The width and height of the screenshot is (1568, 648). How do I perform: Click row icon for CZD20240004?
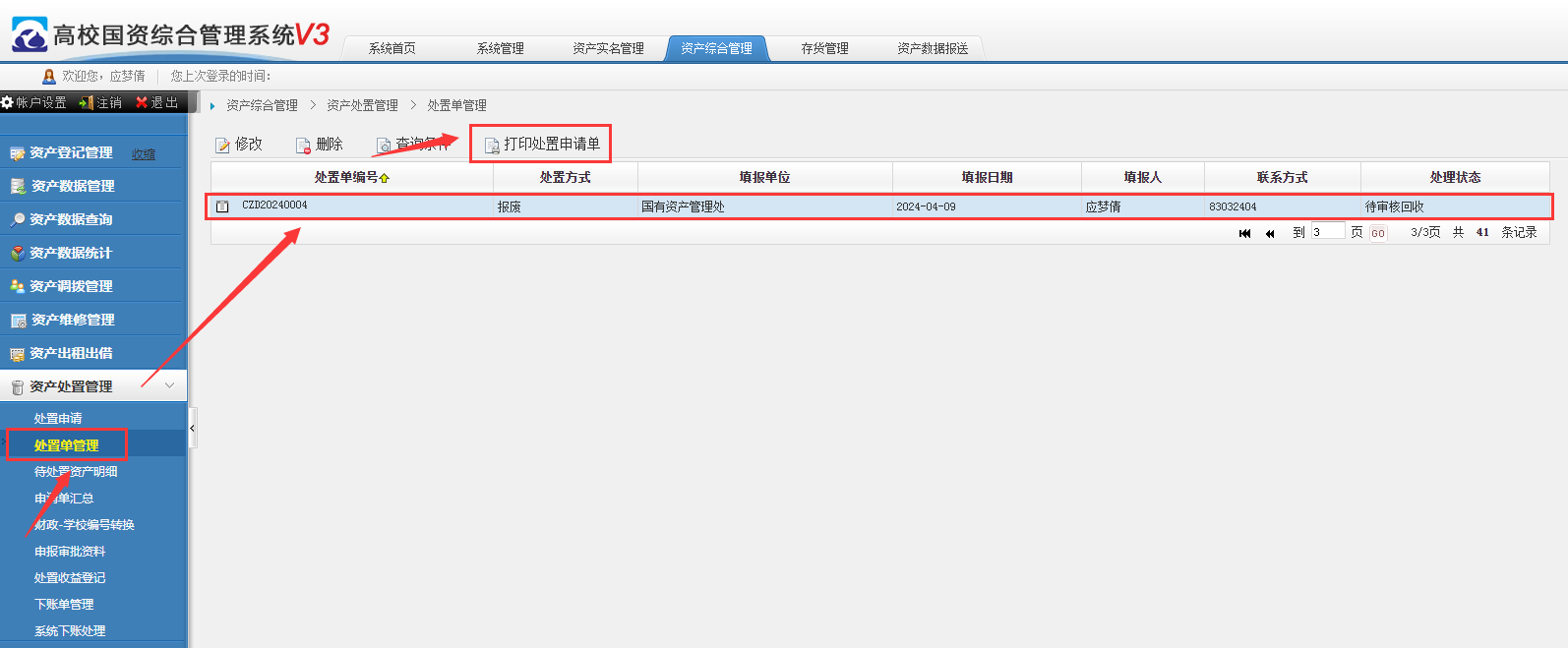pyautogui.click(x=222, y=206)
